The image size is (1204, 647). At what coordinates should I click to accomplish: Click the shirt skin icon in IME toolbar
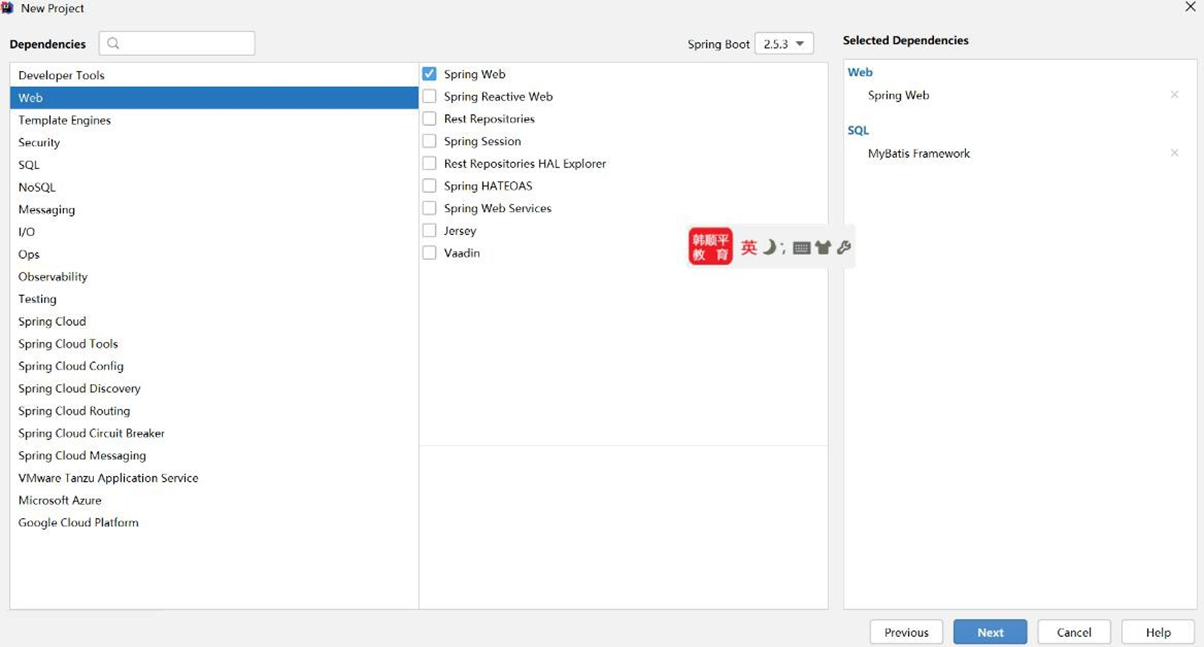tap(823, 248)
